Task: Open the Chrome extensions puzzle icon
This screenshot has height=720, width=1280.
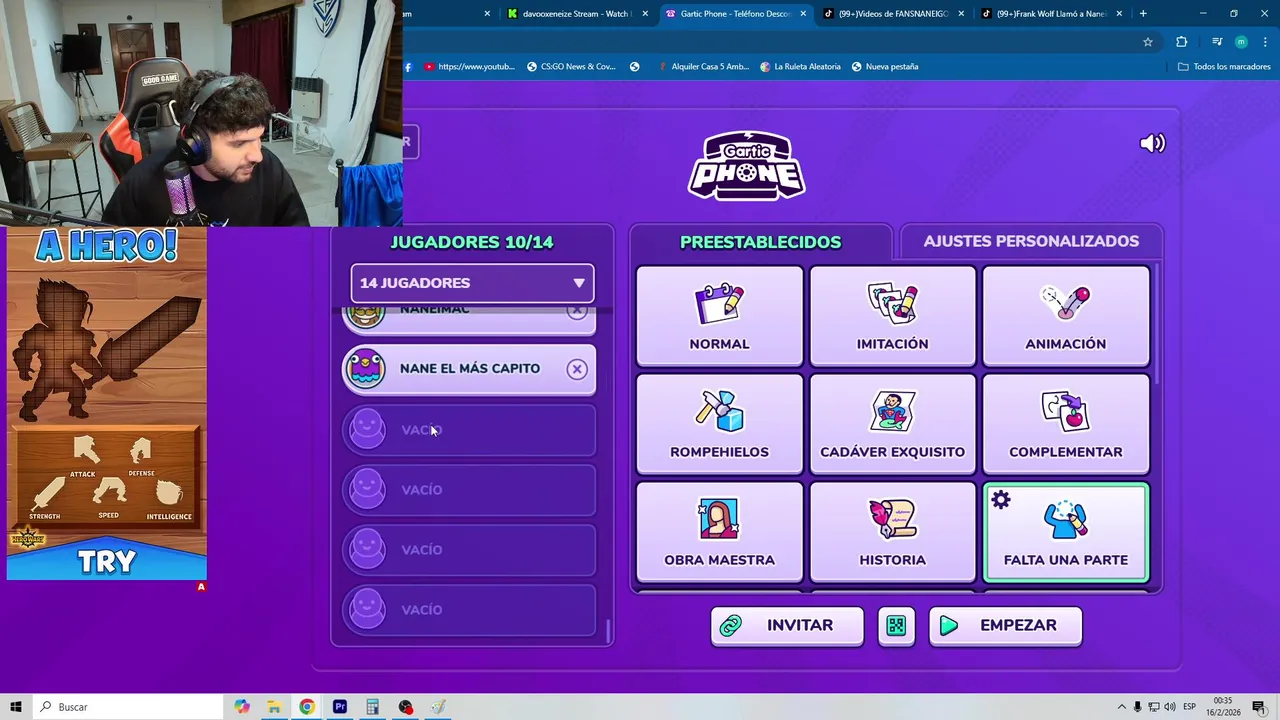Action: 1182,42
